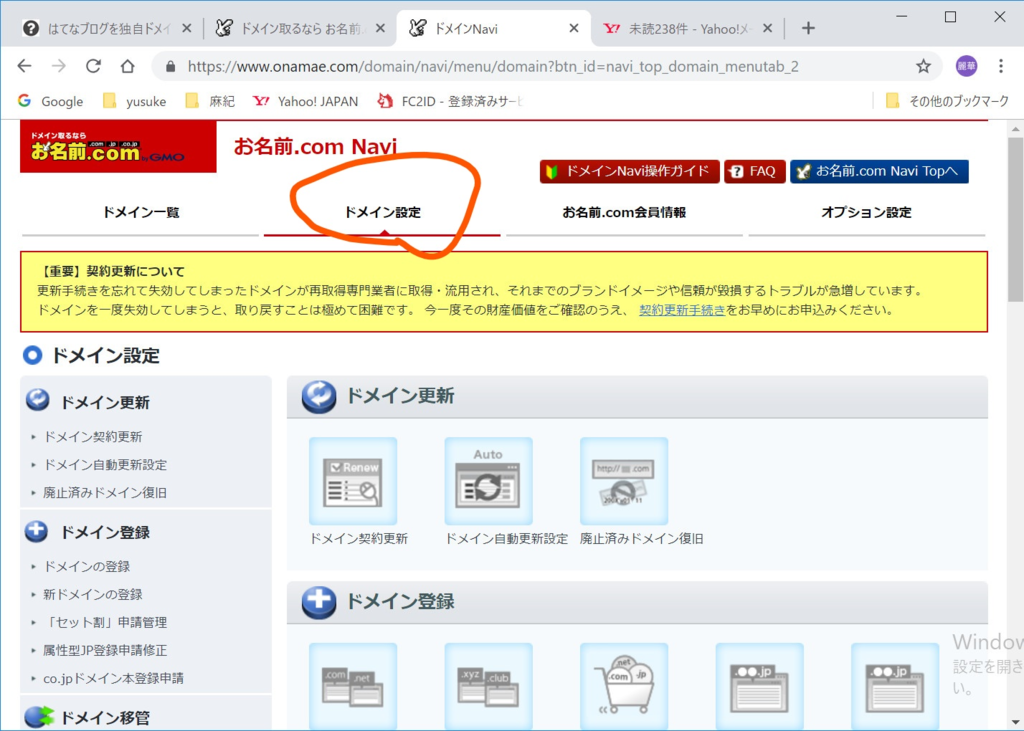Switch to the ドメイン取るなら お名前 tab
The image size is (1024, 731).
[x=300, y=28]
